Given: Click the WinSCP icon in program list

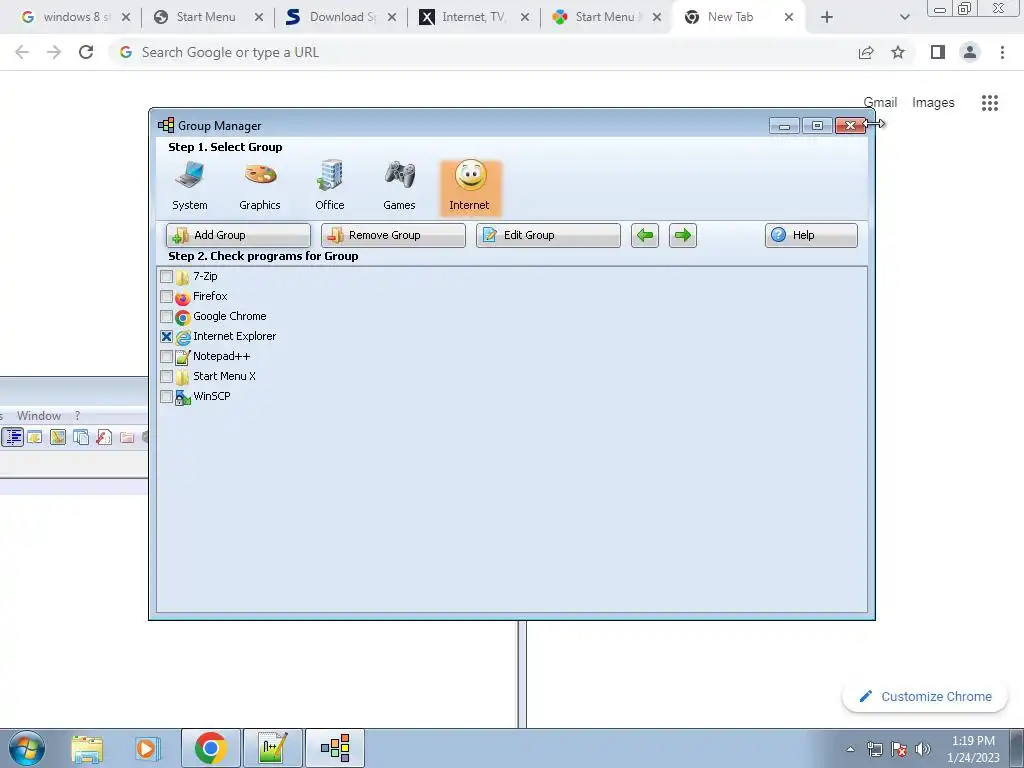Looking at the screenshot, I should [x=183, y=397].
